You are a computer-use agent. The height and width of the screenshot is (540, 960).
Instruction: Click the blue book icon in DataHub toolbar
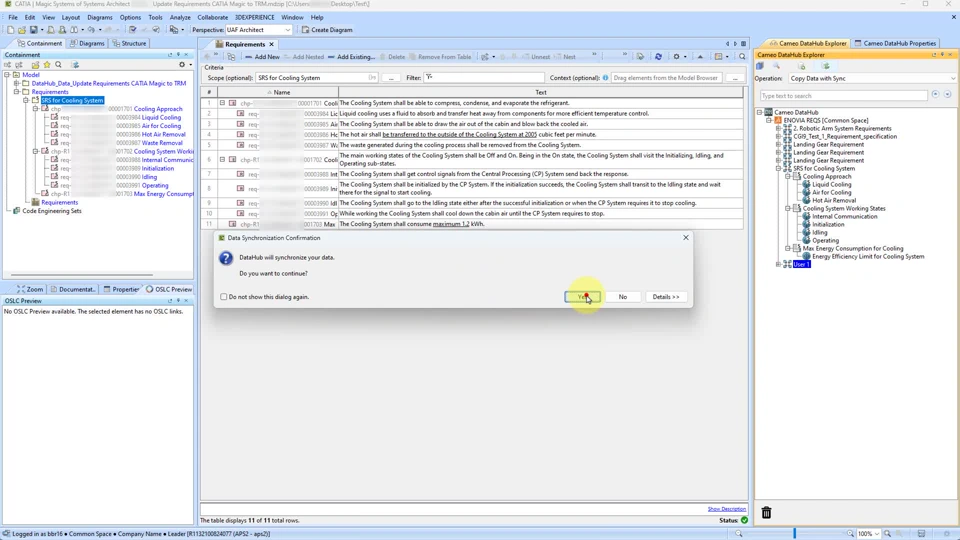click(x=760, y=66)
